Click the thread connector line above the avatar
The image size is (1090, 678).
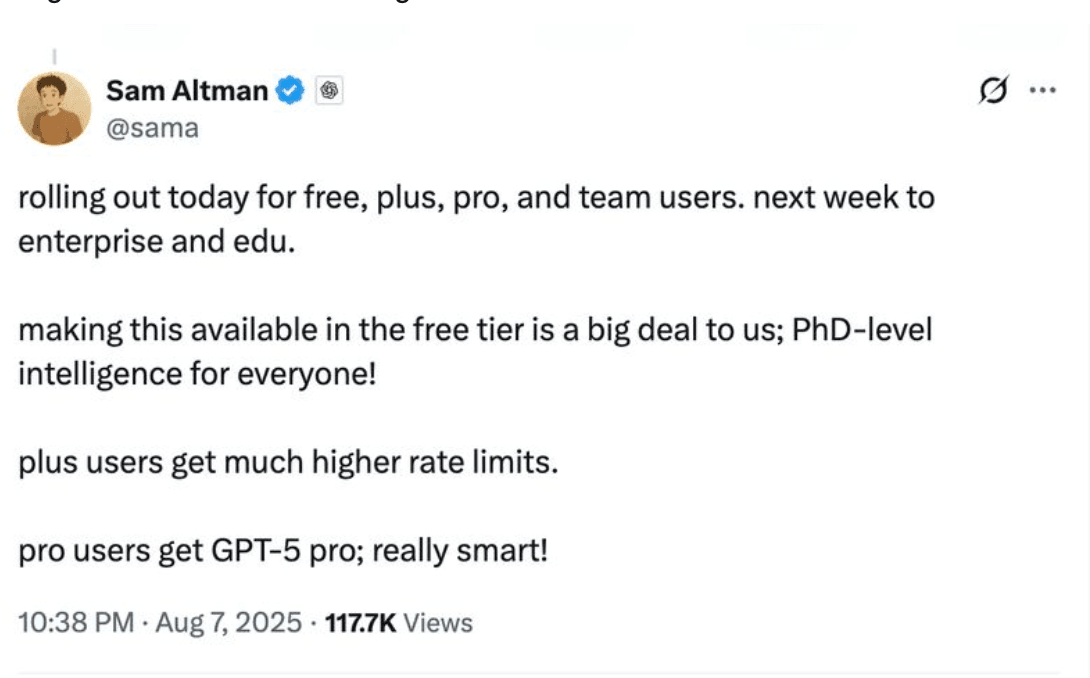tap(54, 57)
